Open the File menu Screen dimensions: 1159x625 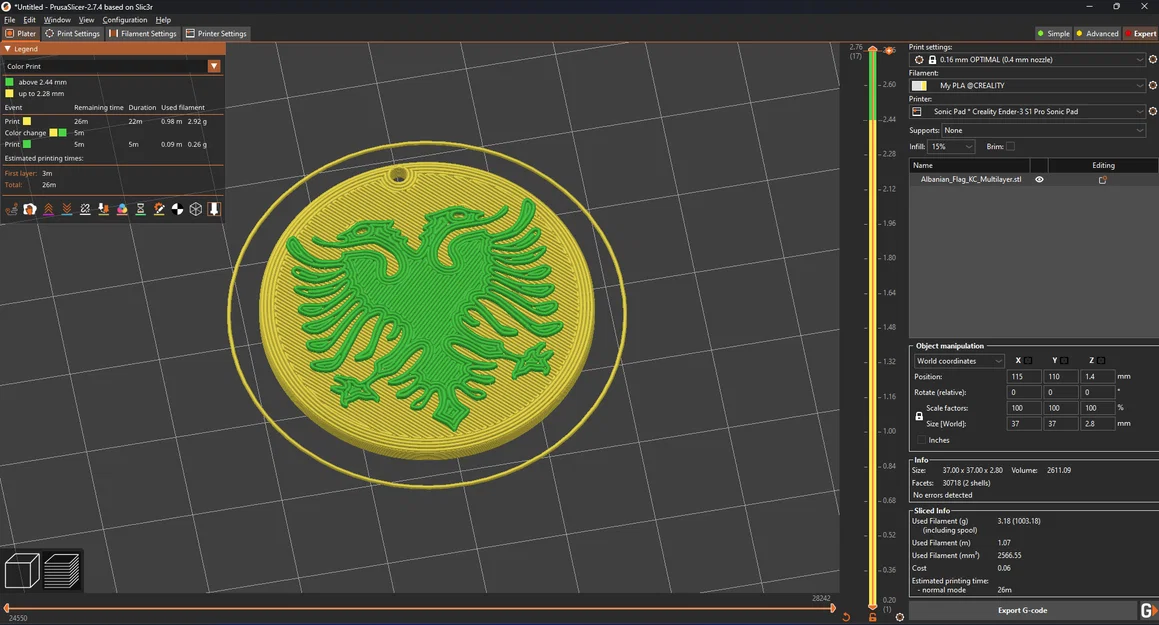click(x=10, y=20)
